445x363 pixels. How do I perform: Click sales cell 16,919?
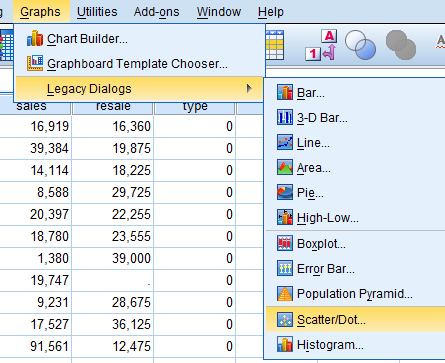pos(35,126)
